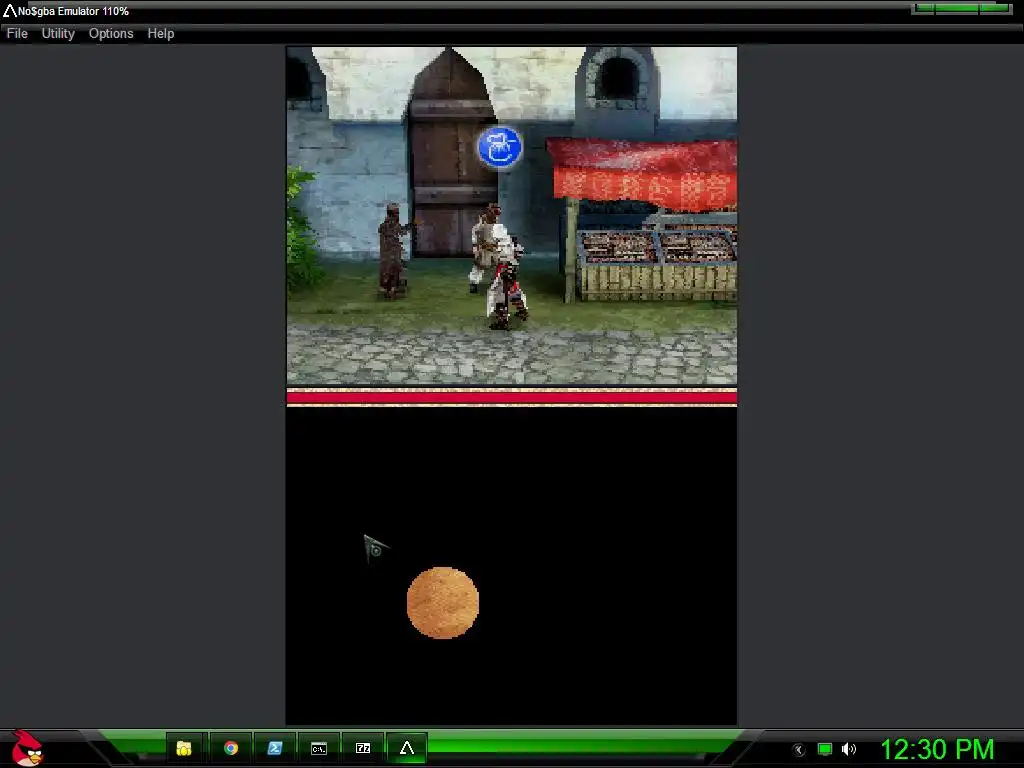1024x768 pixels.
Task: Click the green monitor tray icon
Action: point(825,749)
